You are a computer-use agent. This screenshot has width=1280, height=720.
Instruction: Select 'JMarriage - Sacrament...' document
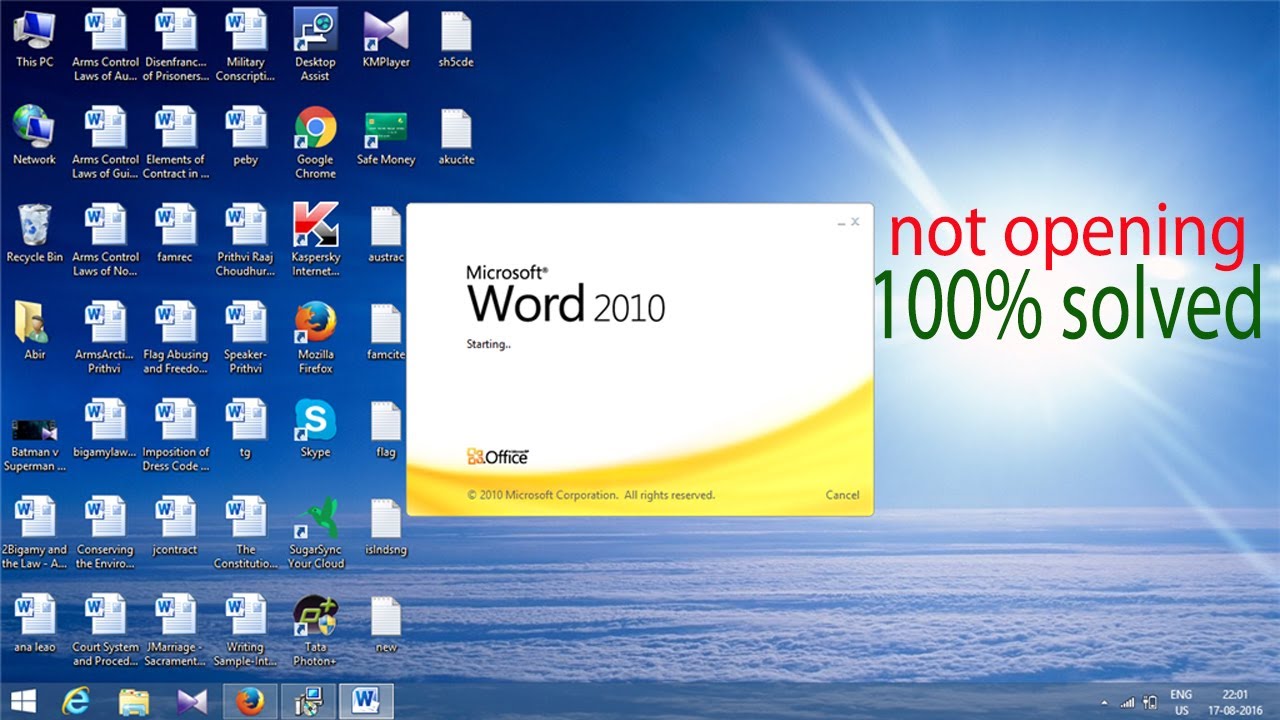click(x=176, y=631)
